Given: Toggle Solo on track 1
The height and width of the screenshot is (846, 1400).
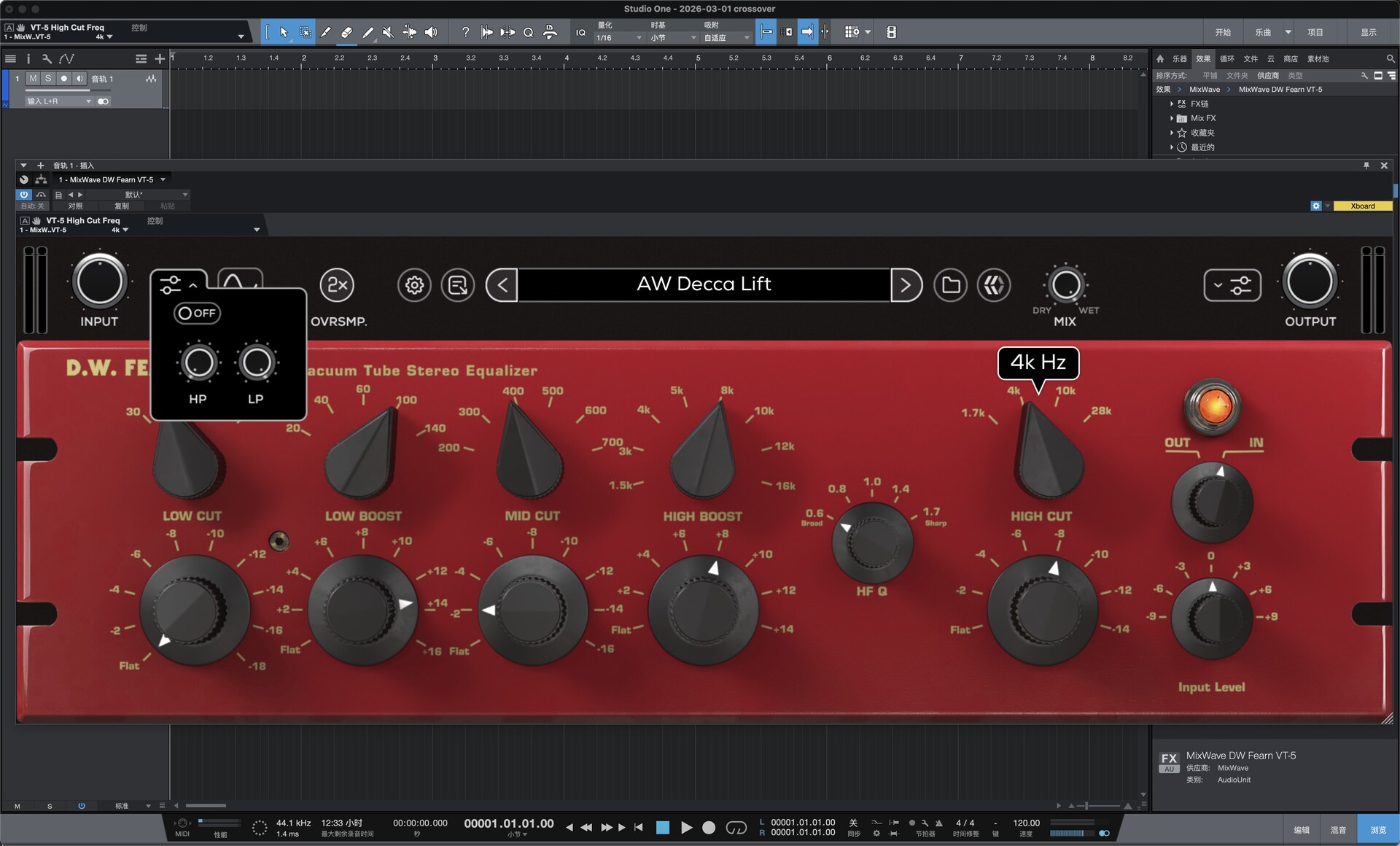Looking at the screenshot, I should click(x=48, y=79).
